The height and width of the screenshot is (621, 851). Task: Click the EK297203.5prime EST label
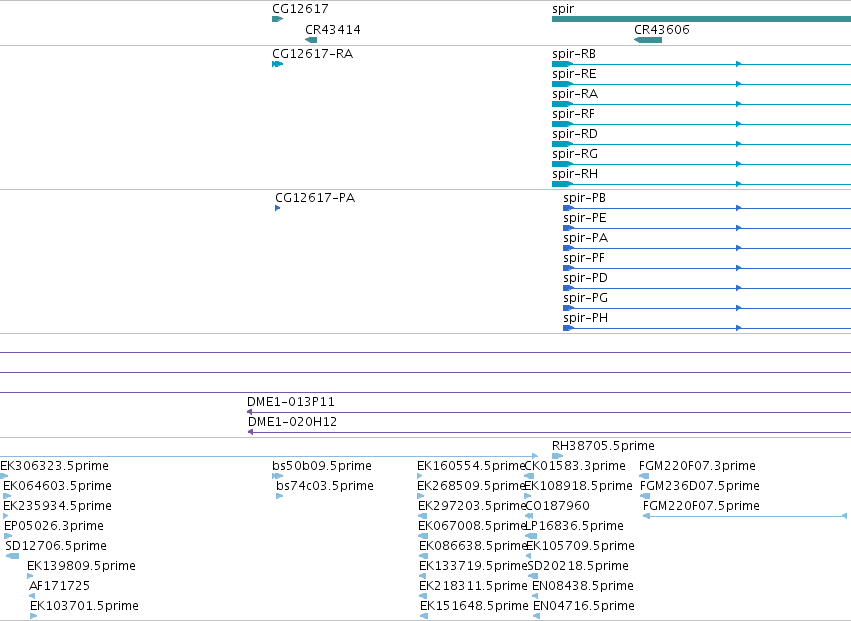coord(472,506)
